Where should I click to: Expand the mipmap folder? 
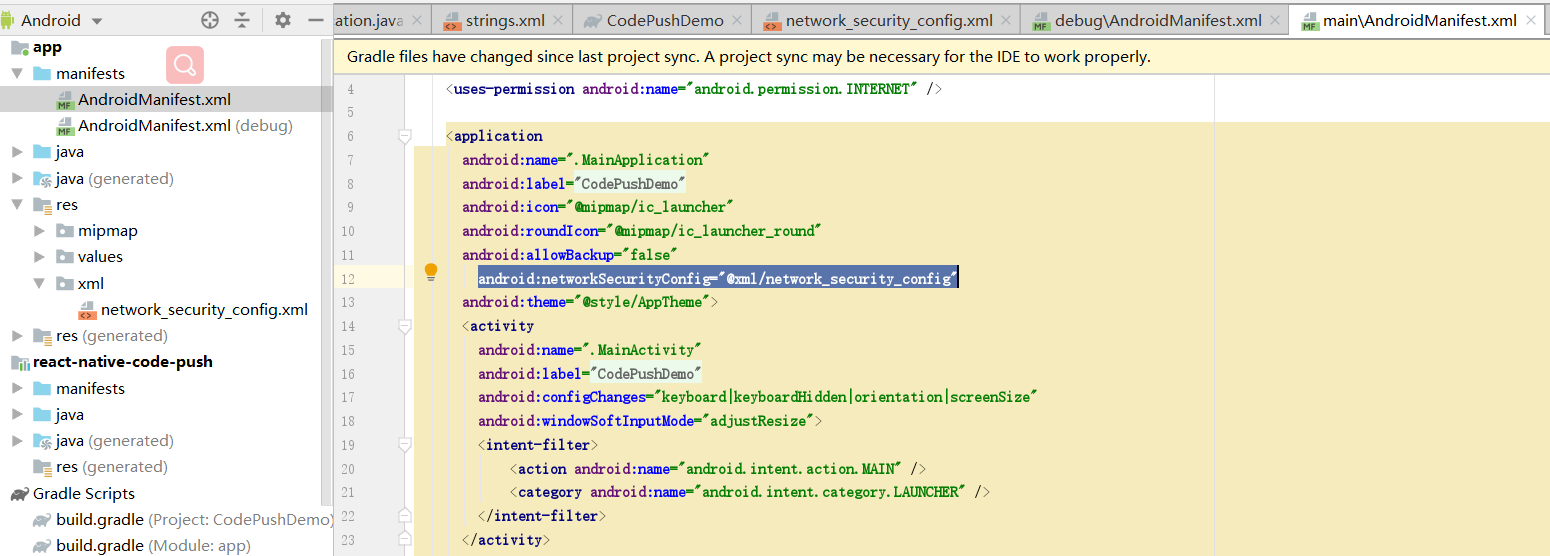coord(40,231)
